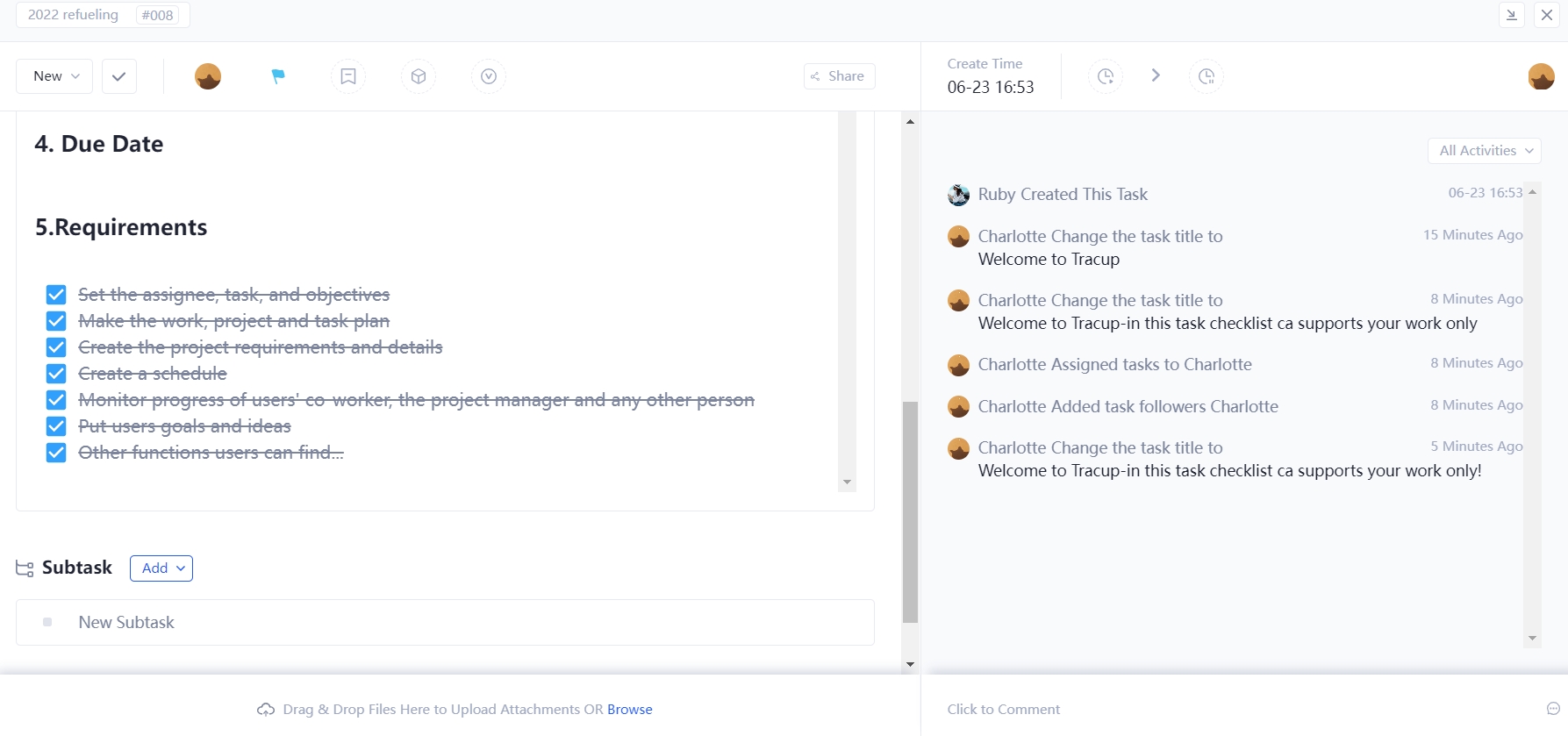Uncheck 'Set the assignee, task, and objectives'
Viewport: 1568px width, 736px height.
point(56,295)
